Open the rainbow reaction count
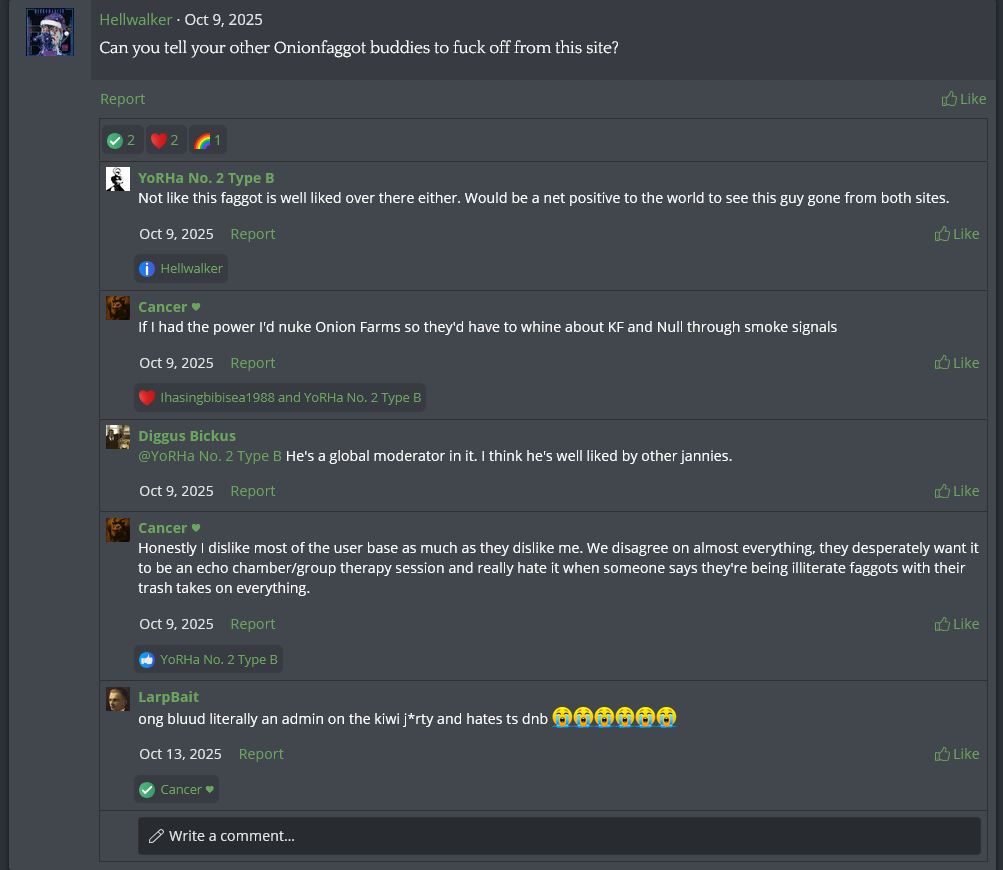Viewport: 1003px width, 870px height. point(207,140)
